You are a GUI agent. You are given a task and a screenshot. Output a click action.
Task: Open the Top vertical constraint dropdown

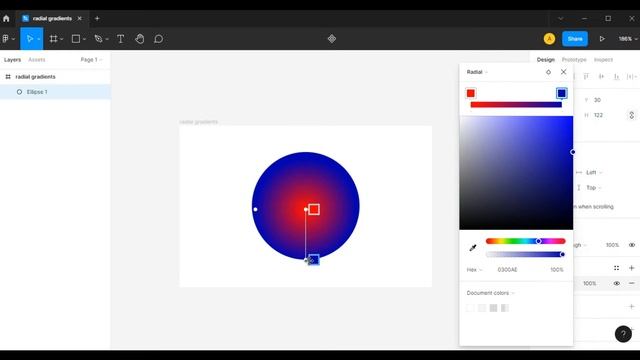coord(594,188)
